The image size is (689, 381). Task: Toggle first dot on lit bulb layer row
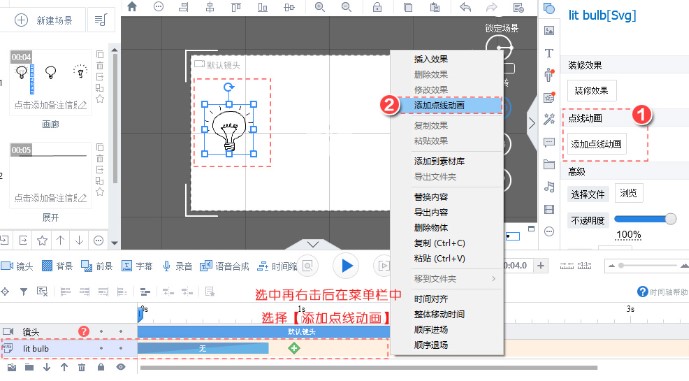102,348
